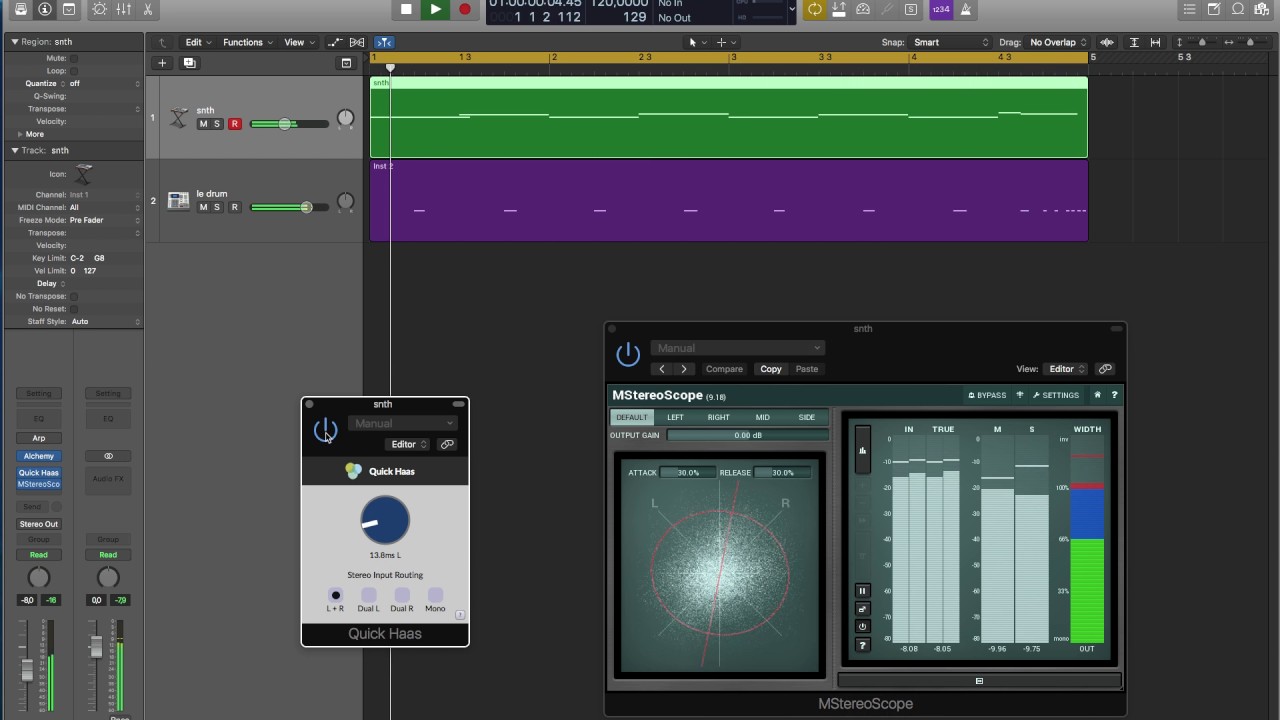Select Mono input routing
1280x720 pixels.
coord(435,595)
